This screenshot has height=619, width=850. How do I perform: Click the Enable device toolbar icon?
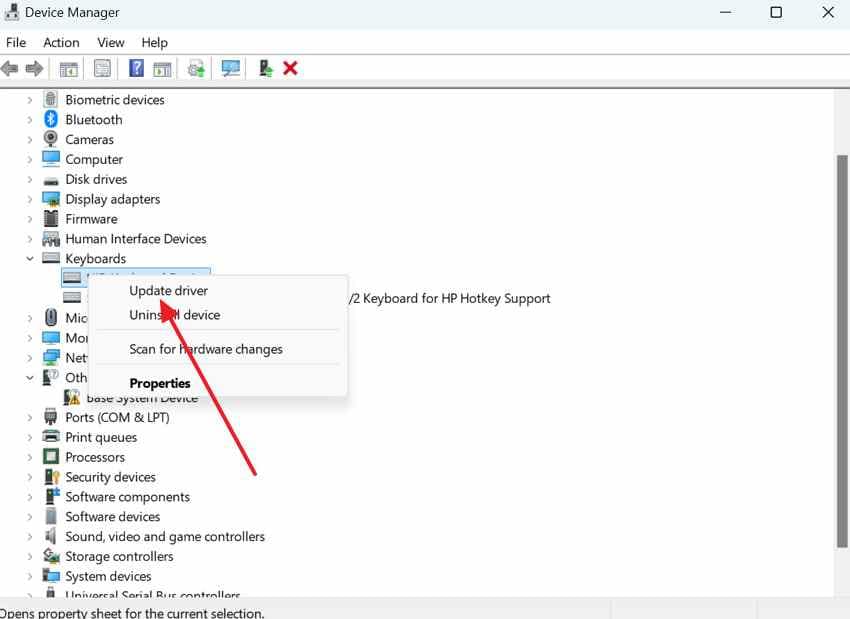click(266, 68)
